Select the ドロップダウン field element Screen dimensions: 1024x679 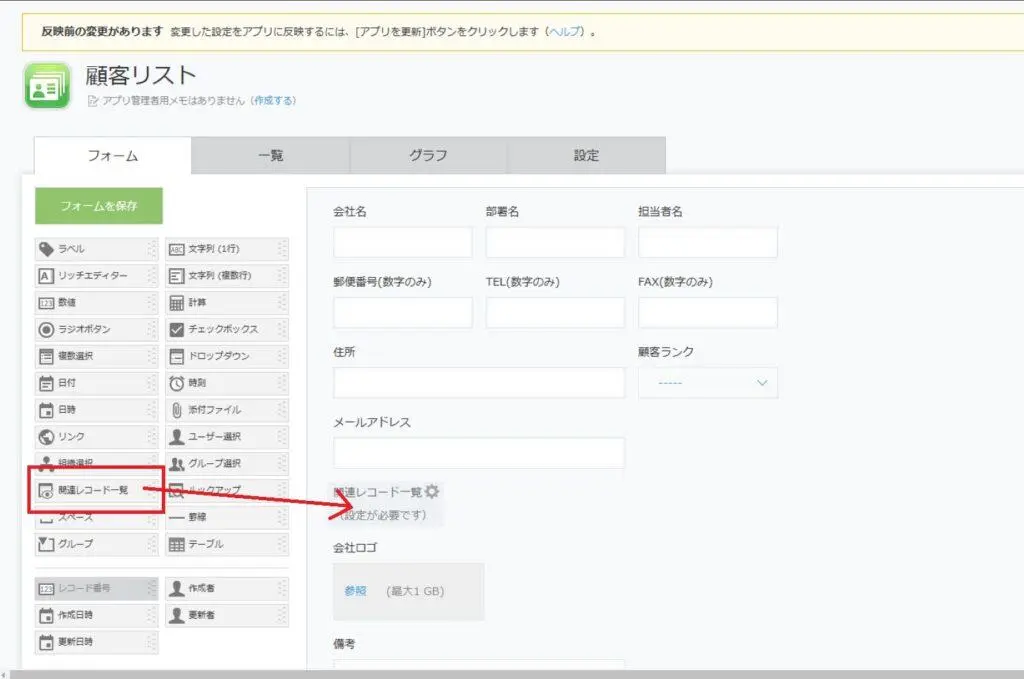(226, 356)
